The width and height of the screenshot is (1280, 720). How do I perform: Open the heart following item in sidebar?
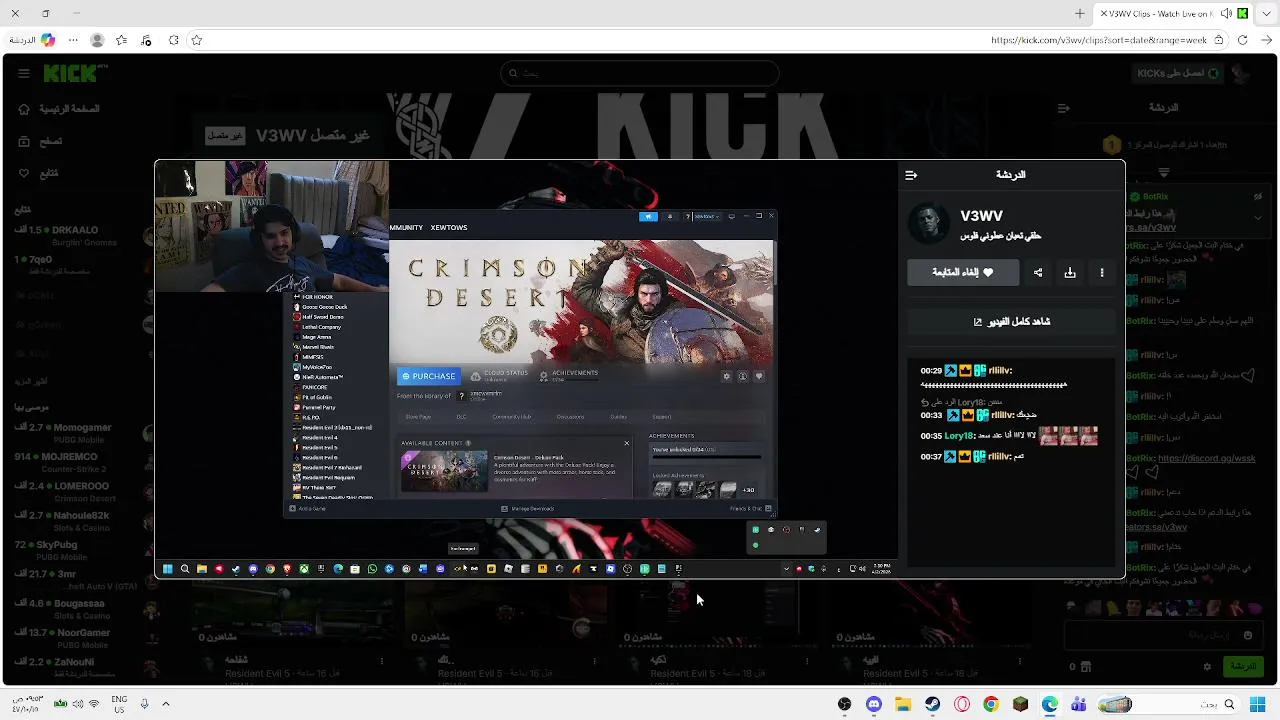38,174
